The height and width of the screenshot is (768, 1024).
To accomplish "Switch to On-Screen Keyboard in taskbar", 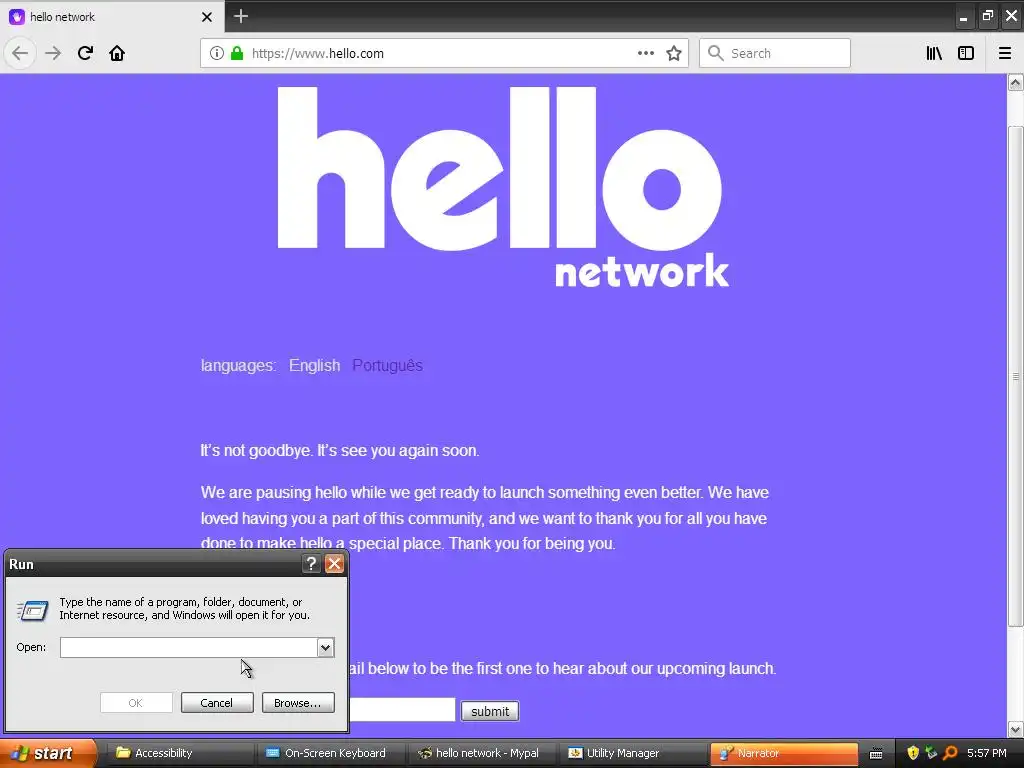I will click(x=331, y=753).
